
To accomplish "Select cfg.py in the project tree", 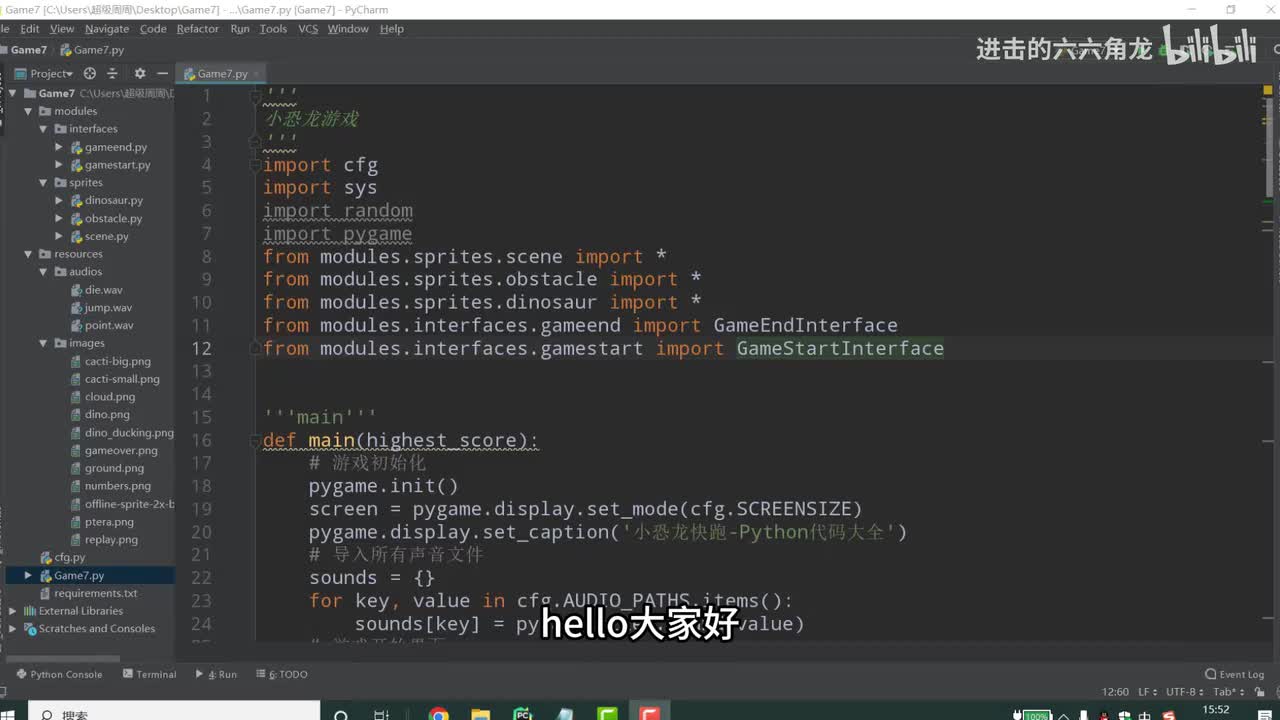I will 62,558.
